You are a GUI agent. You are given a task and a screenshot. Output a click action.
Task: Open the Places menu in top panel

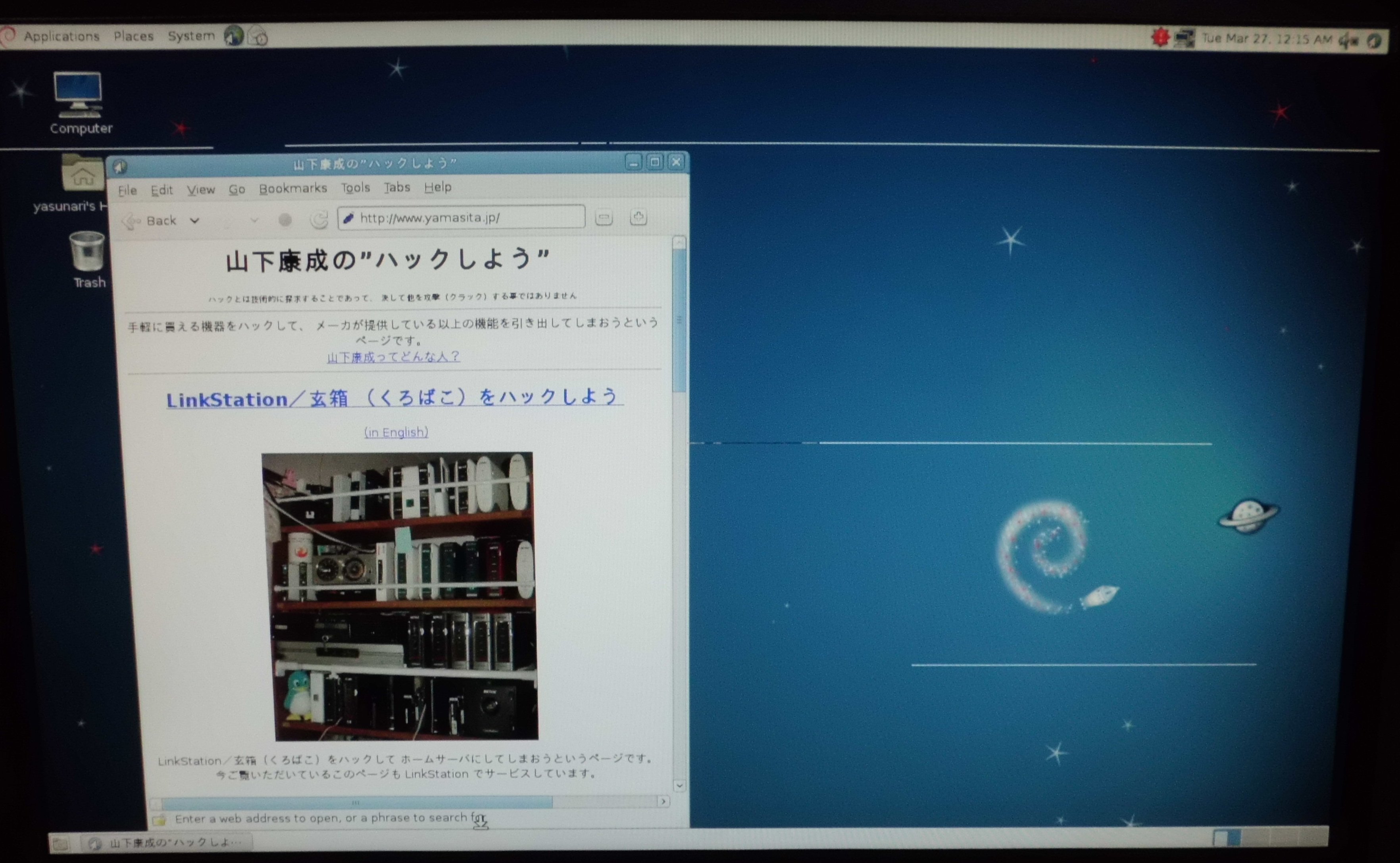[134, 36]
